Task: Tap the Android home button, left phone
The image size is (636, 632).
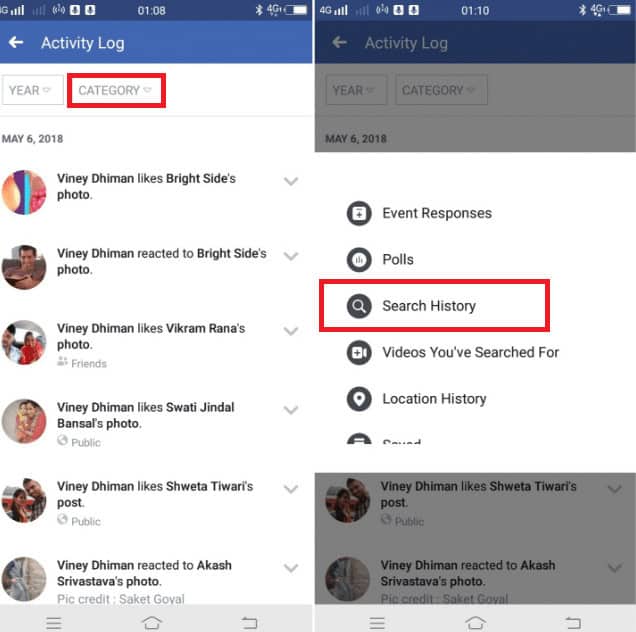Action: [x=152, y=622]
